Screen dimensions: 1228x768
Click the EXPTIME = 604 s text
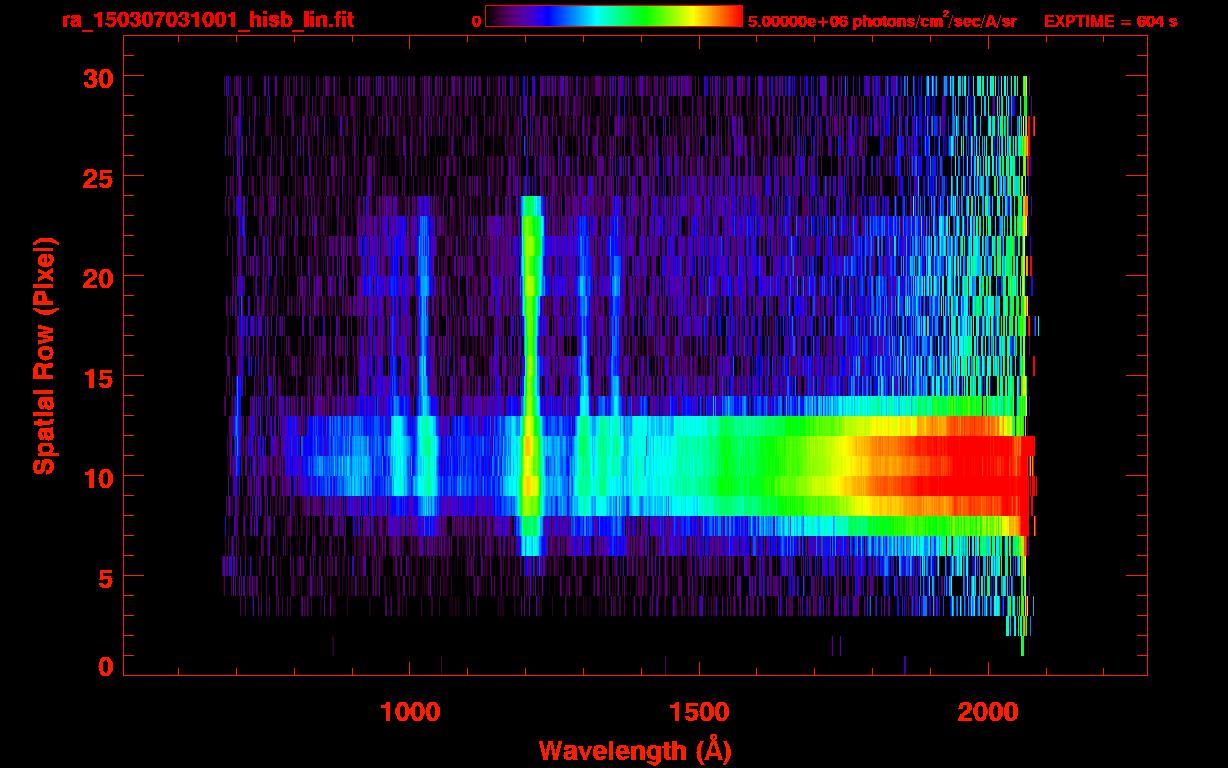[x=1110, y=21]
